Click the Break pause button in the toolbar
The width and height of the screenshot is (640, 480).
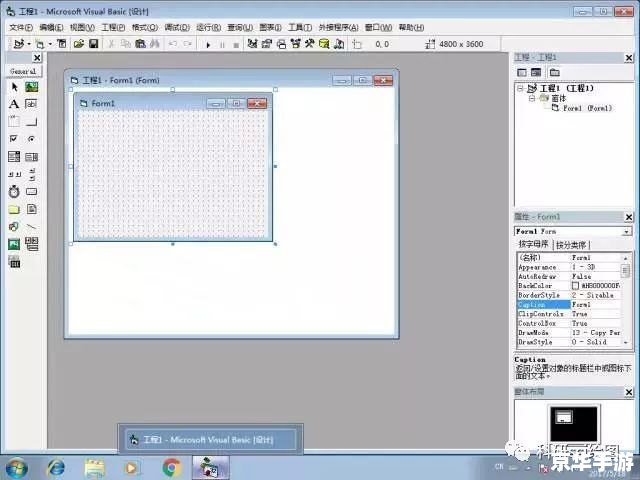pyautogui.click(x=222, y=44)
